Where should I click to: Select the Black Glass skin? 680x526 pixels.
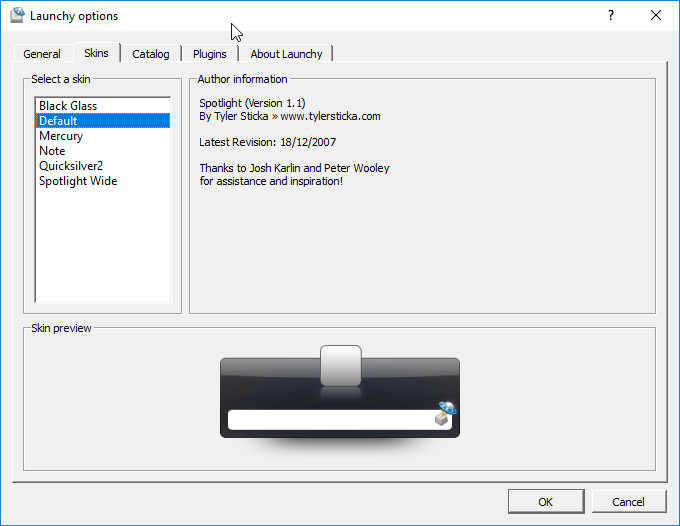coord(103,106)
